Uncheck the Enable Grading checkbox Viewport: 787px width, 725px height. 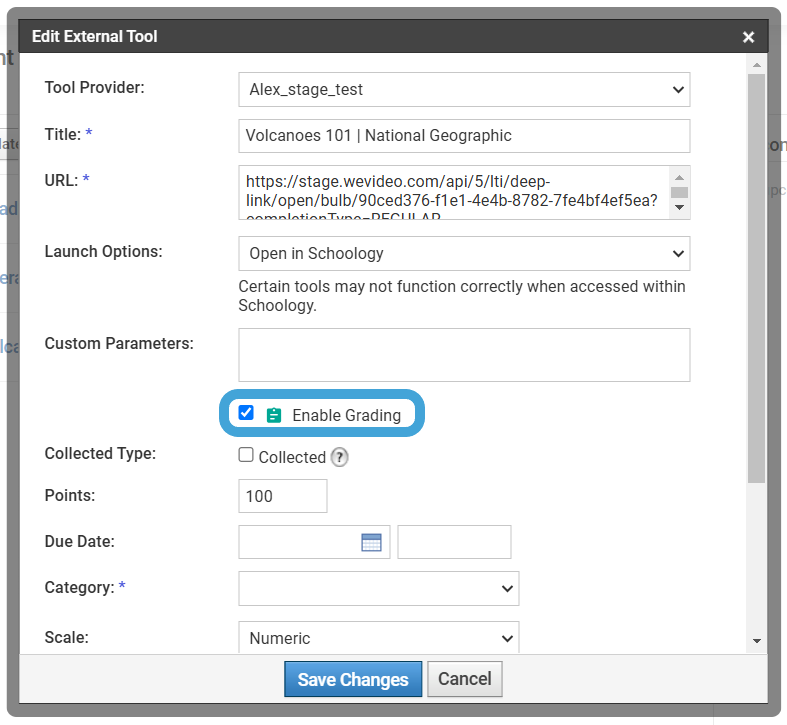246,413
